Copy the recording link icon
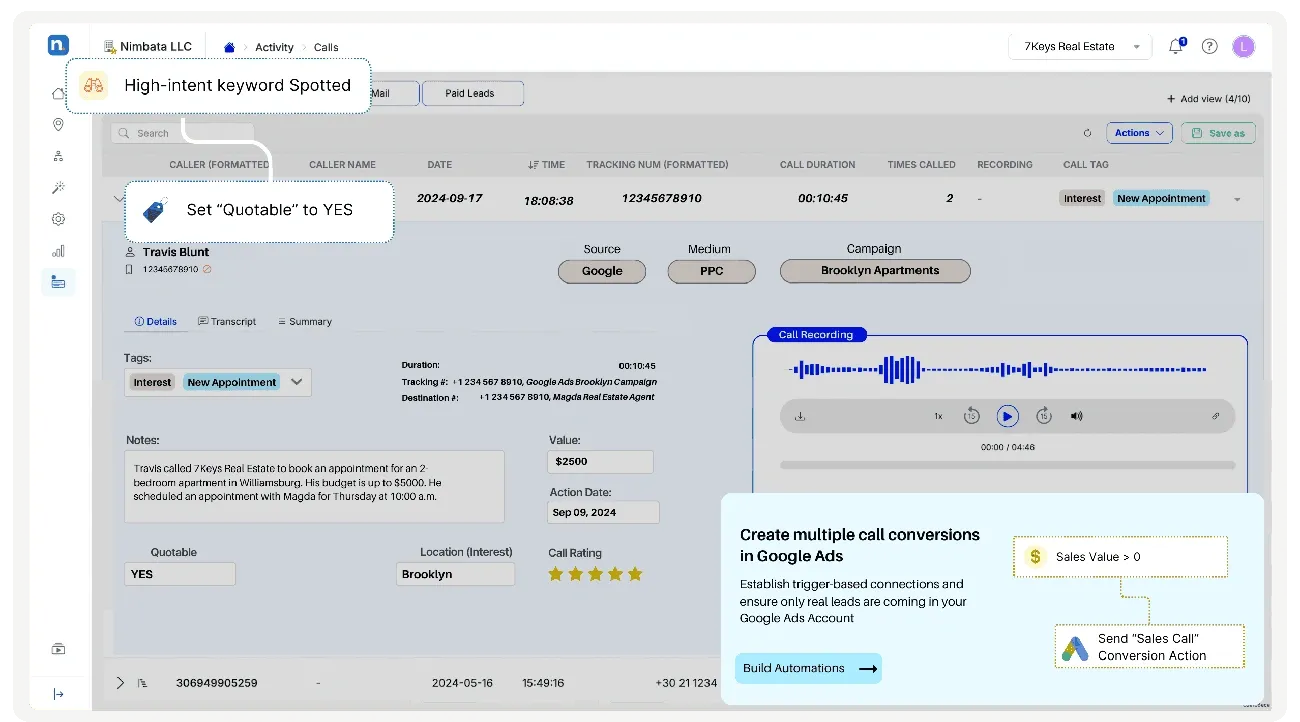This screenshot has width=1300, height=722. pyautogui.click(x=1216, y=416)
